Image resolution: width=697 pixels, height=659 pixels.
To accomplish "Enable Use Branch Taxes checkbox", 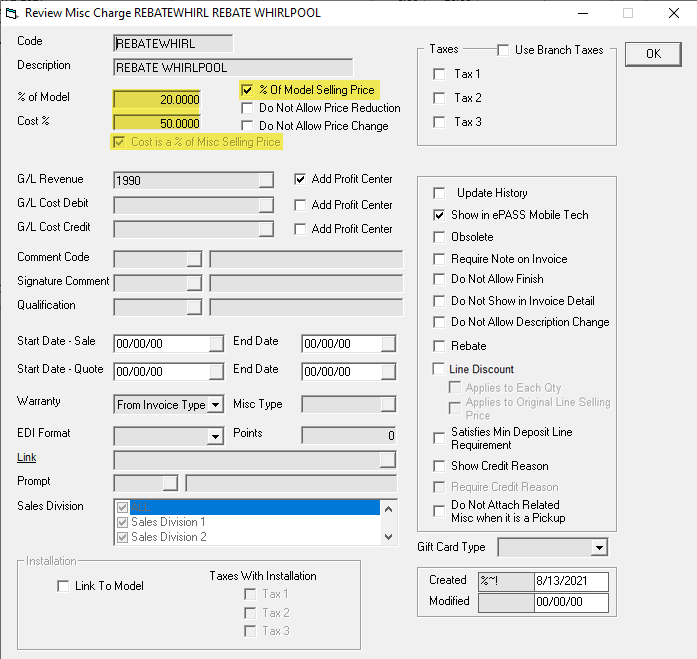I will tap(503, 50).
